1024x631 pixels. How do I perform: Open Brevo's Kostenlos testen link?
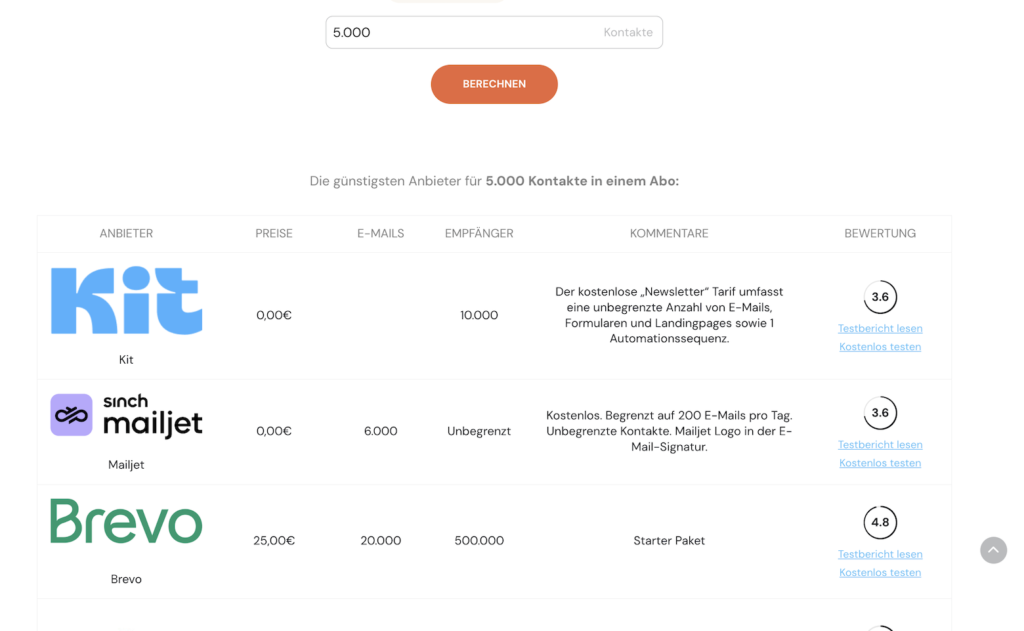coord(880,573)
